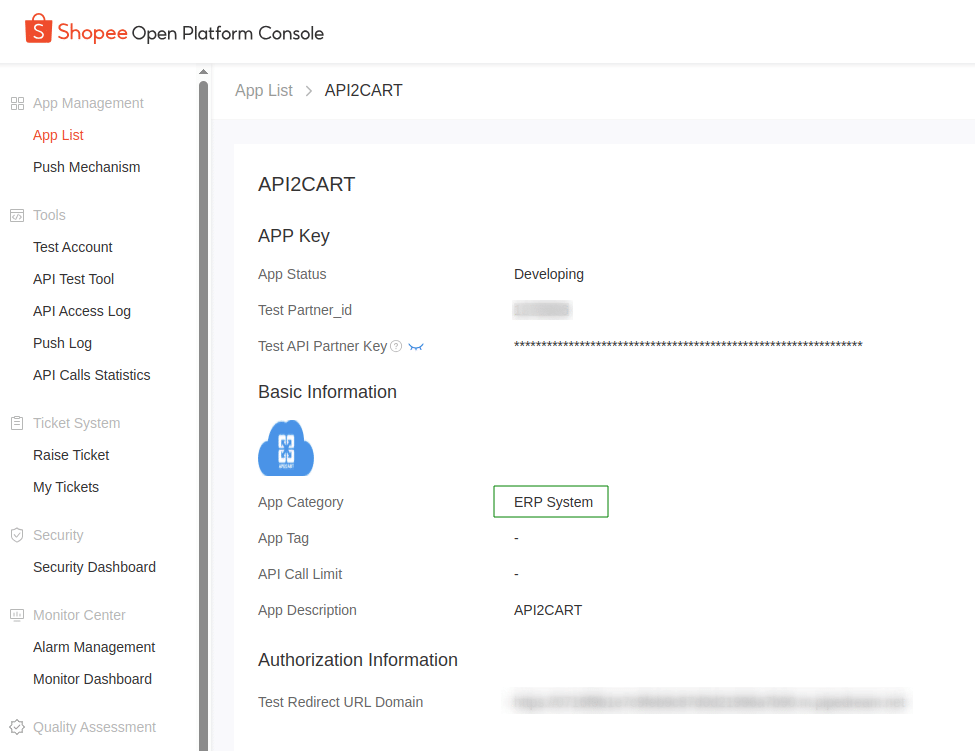Image resolution: width=975 pixels, height=751 pixels.
Task: Open the API Test Tool page
Action: point(73,279)
